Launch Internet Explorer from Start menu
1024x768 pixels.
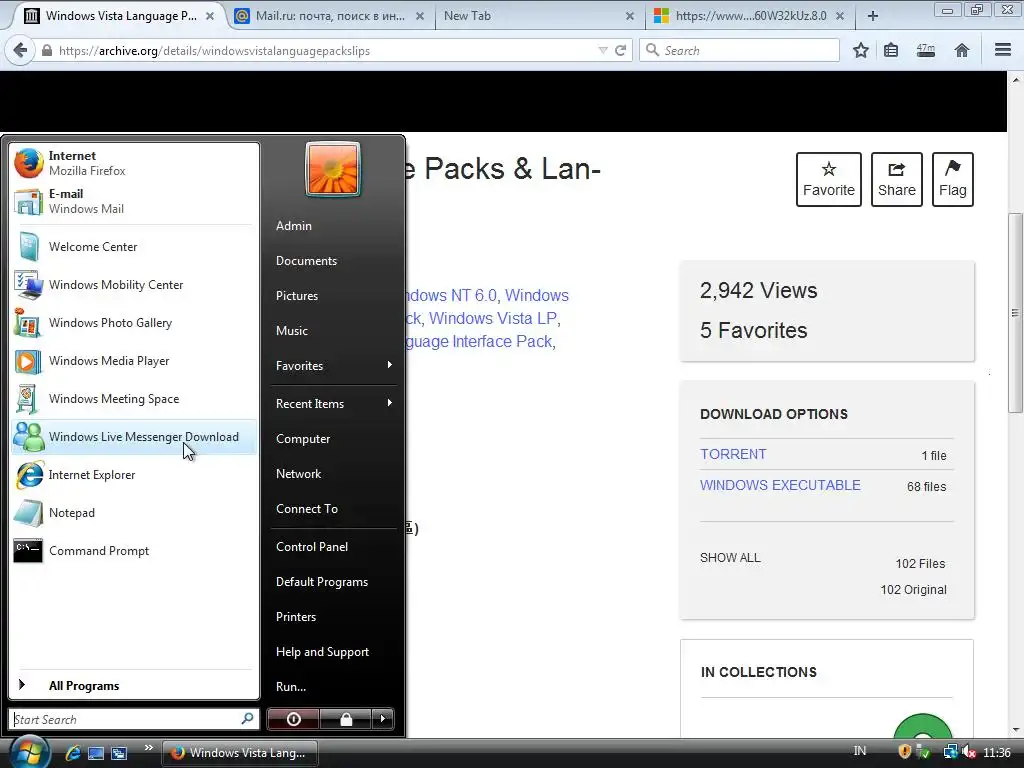click(x=134, y=475)
